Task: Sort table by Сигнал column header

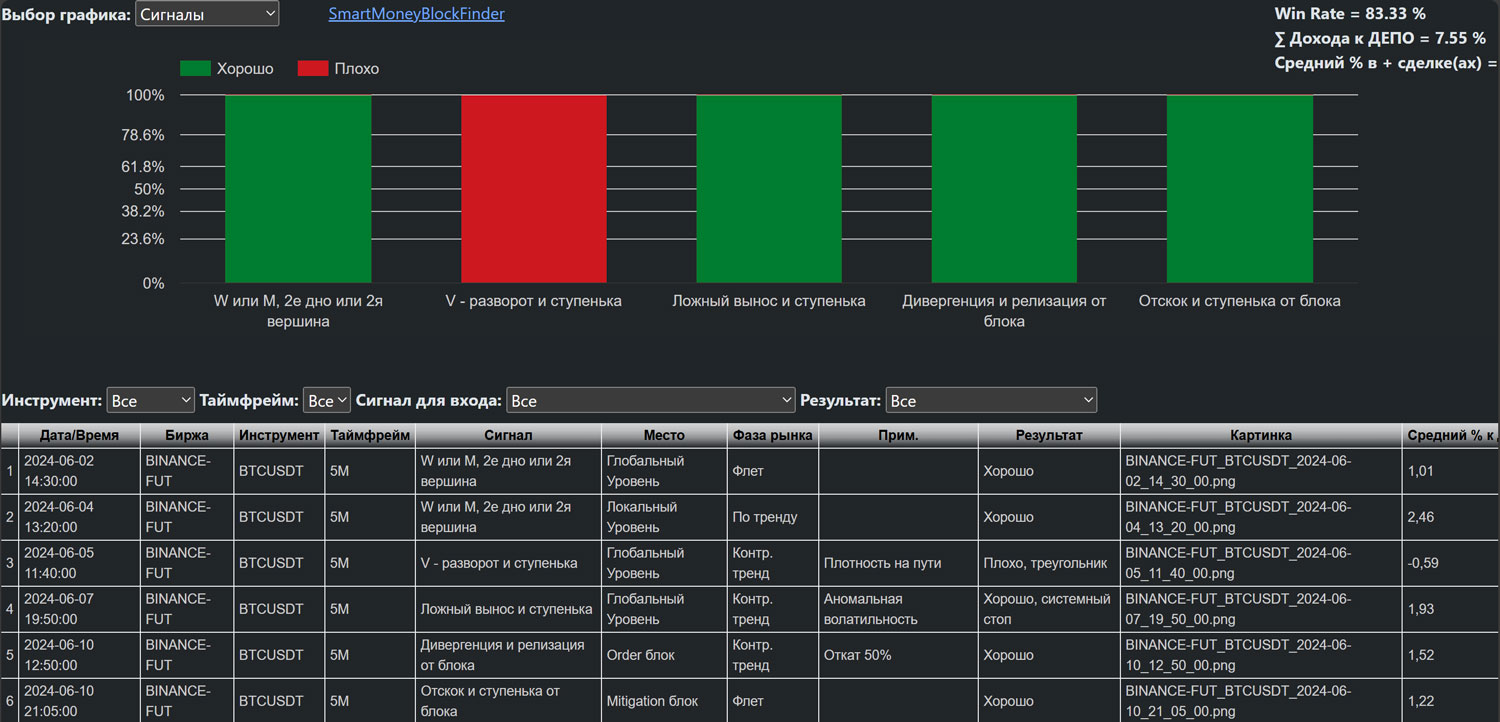Action: coord(508,435)
